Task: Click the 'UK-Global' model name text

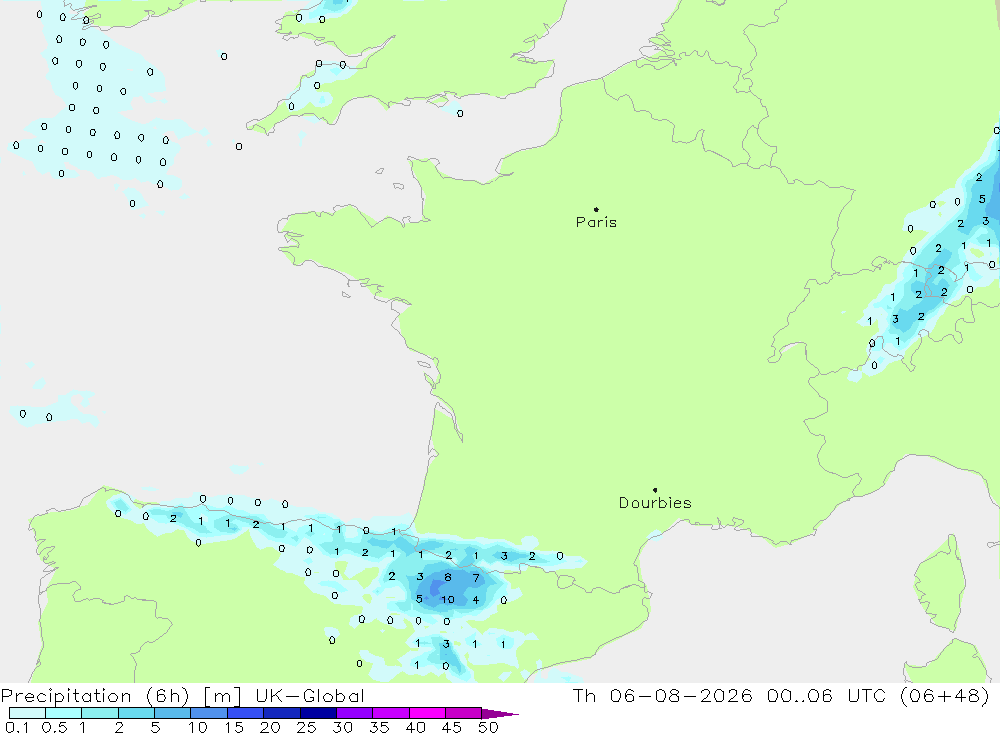Action: click(x=310, y=696)
